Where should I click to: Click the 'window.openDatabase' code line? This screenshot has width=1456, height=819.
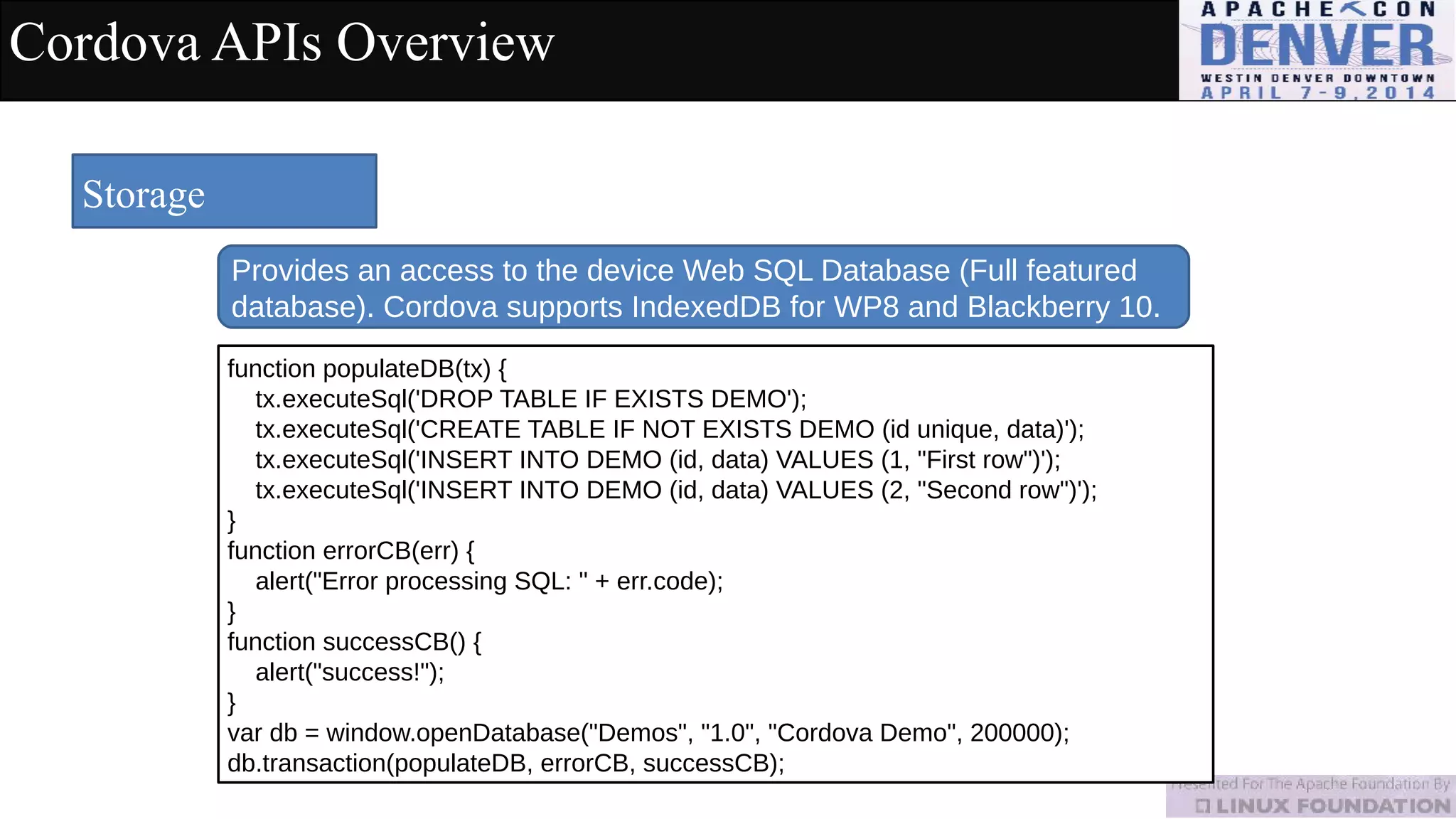point(648,733)
